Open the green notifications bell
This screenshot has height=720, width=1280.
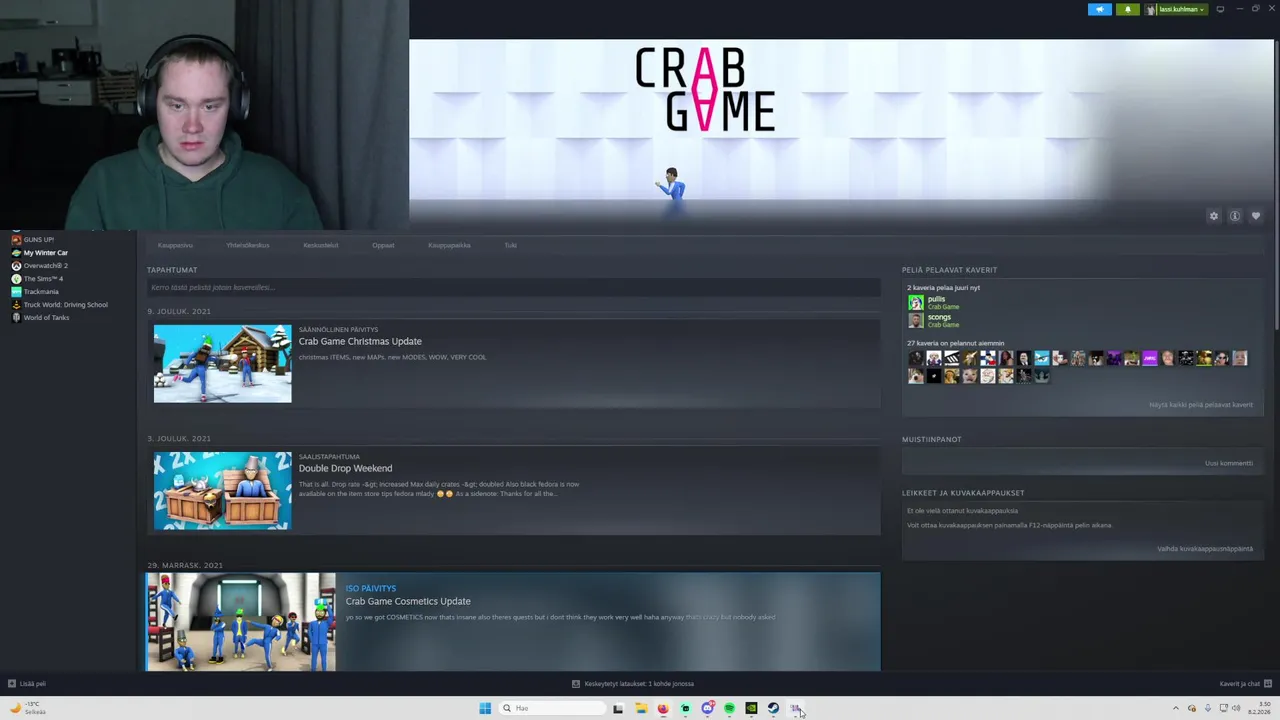point(1128,9)
